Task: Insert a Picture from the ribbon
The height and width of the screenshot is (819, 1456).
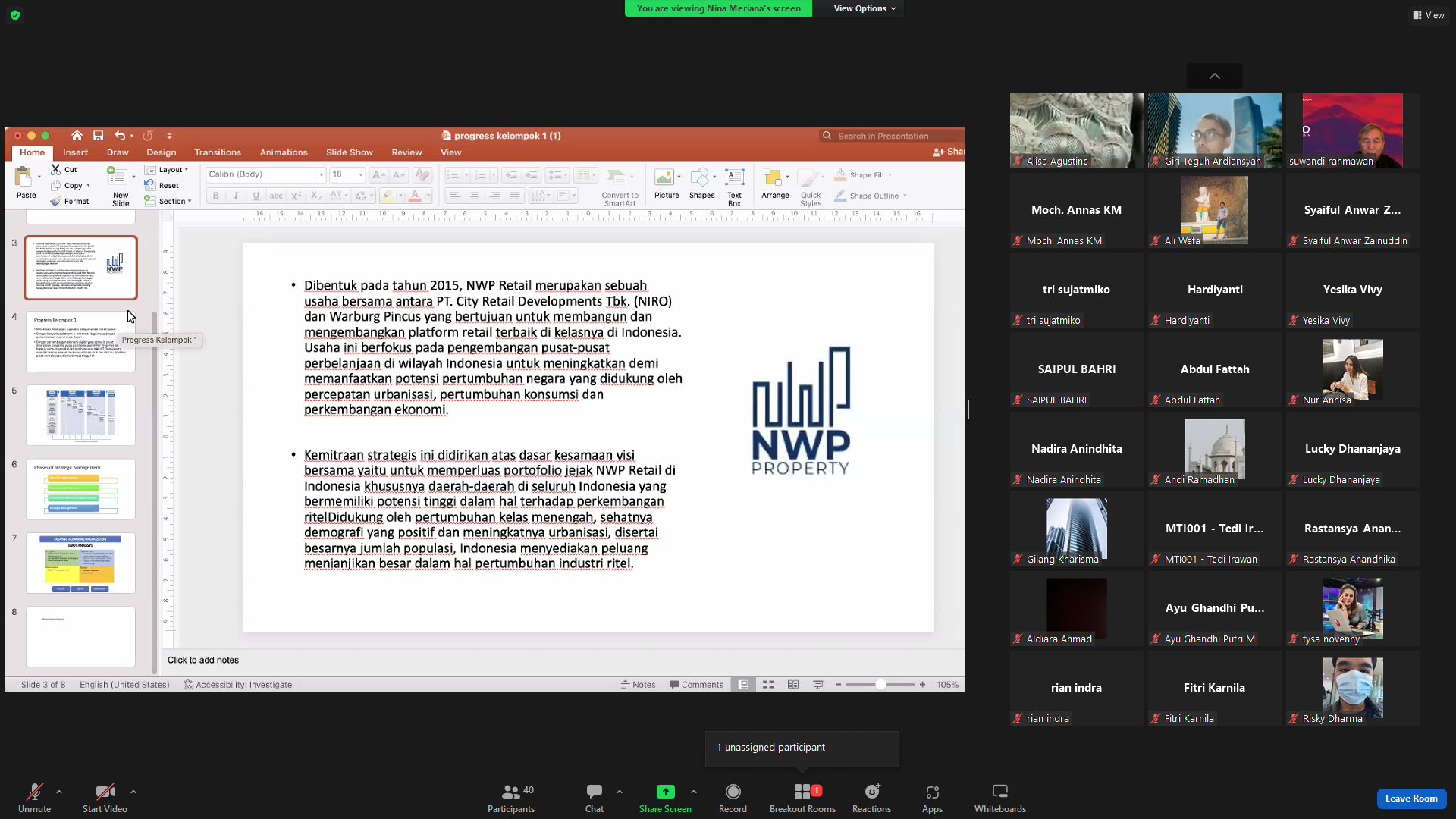Action: pyautogui.click(x=666, y=185)
